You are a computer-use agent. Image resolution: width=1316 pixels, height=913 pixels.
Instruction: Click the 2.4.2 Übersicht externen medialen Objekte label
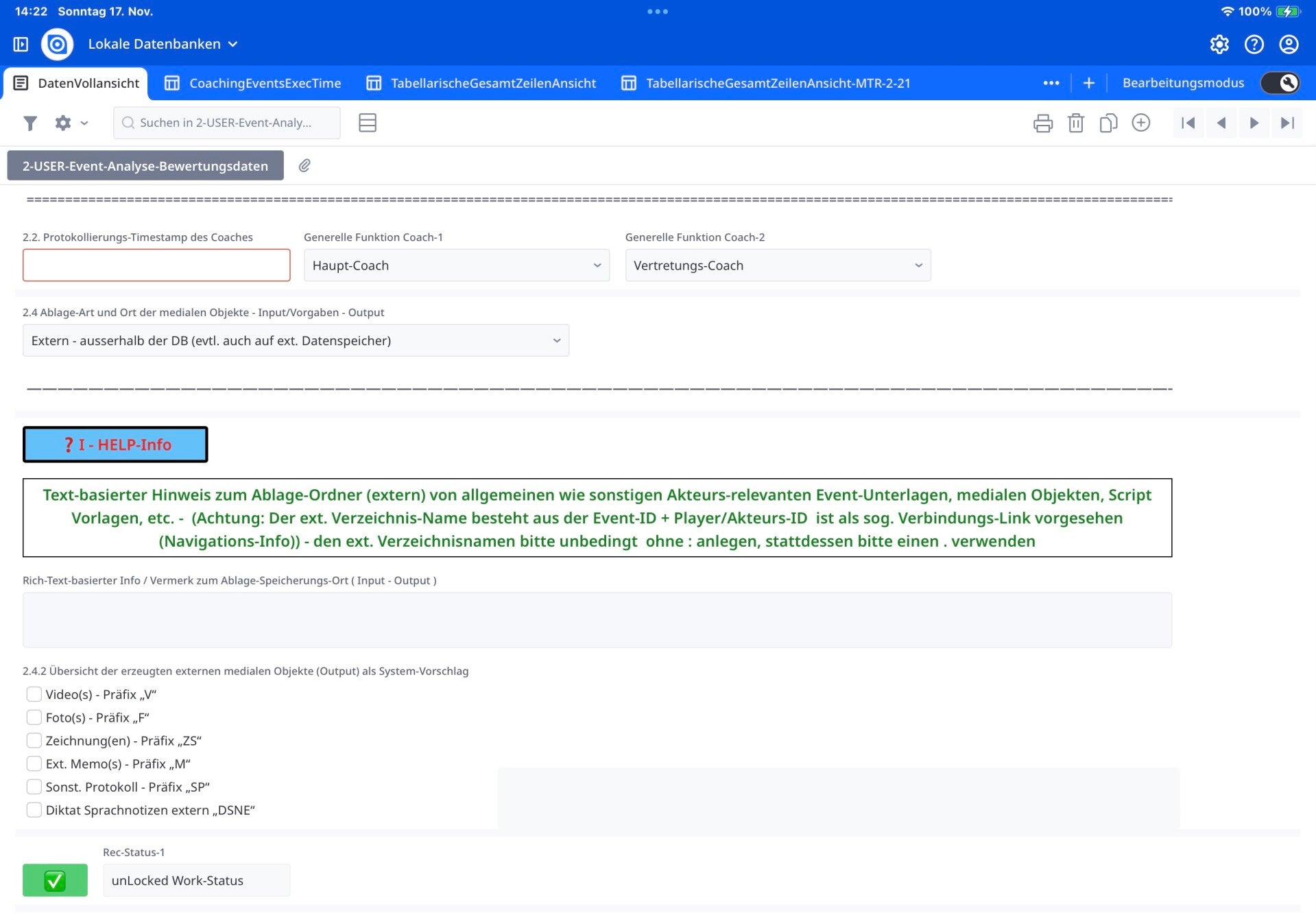[246, 671]
